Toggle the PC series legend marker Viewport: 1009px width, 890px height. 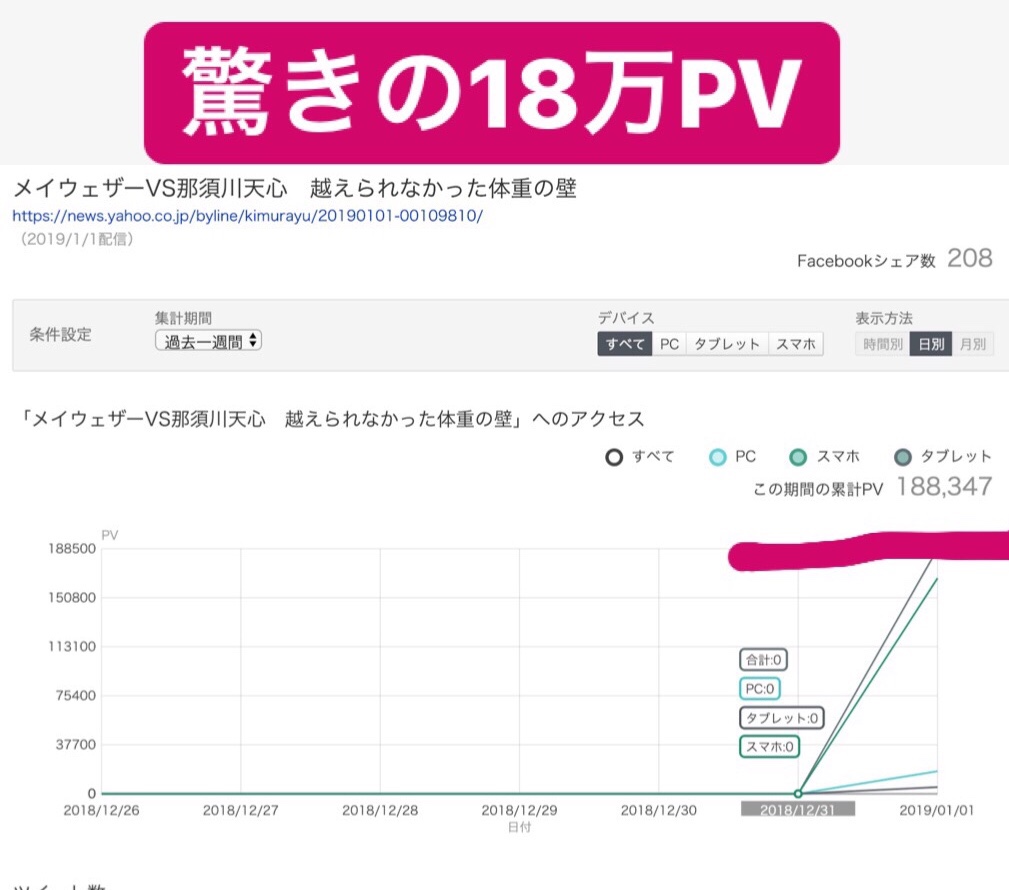coord(717,457)
